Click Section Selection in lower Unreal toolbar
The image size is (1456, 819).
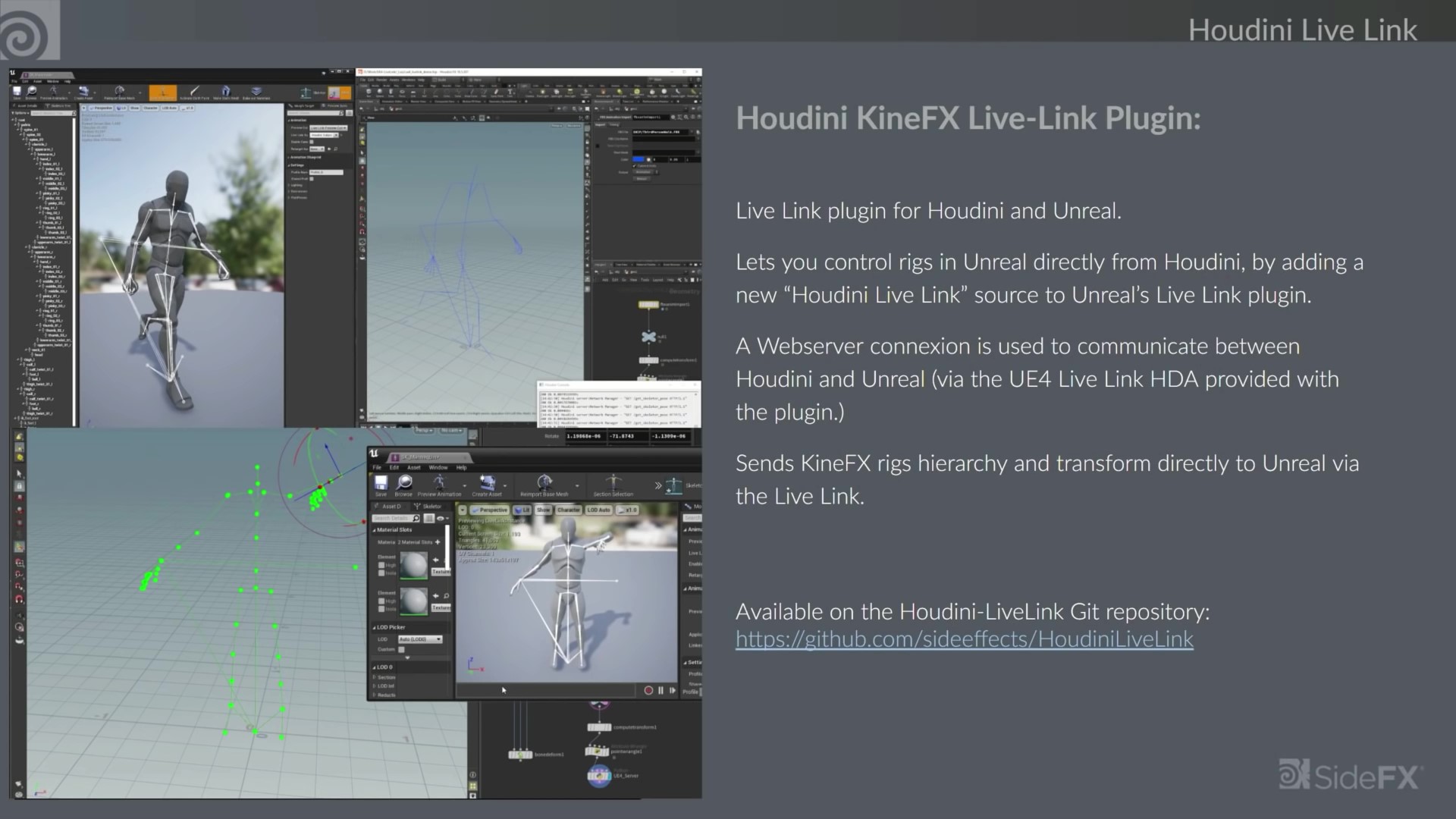click(x=613, y=485)
